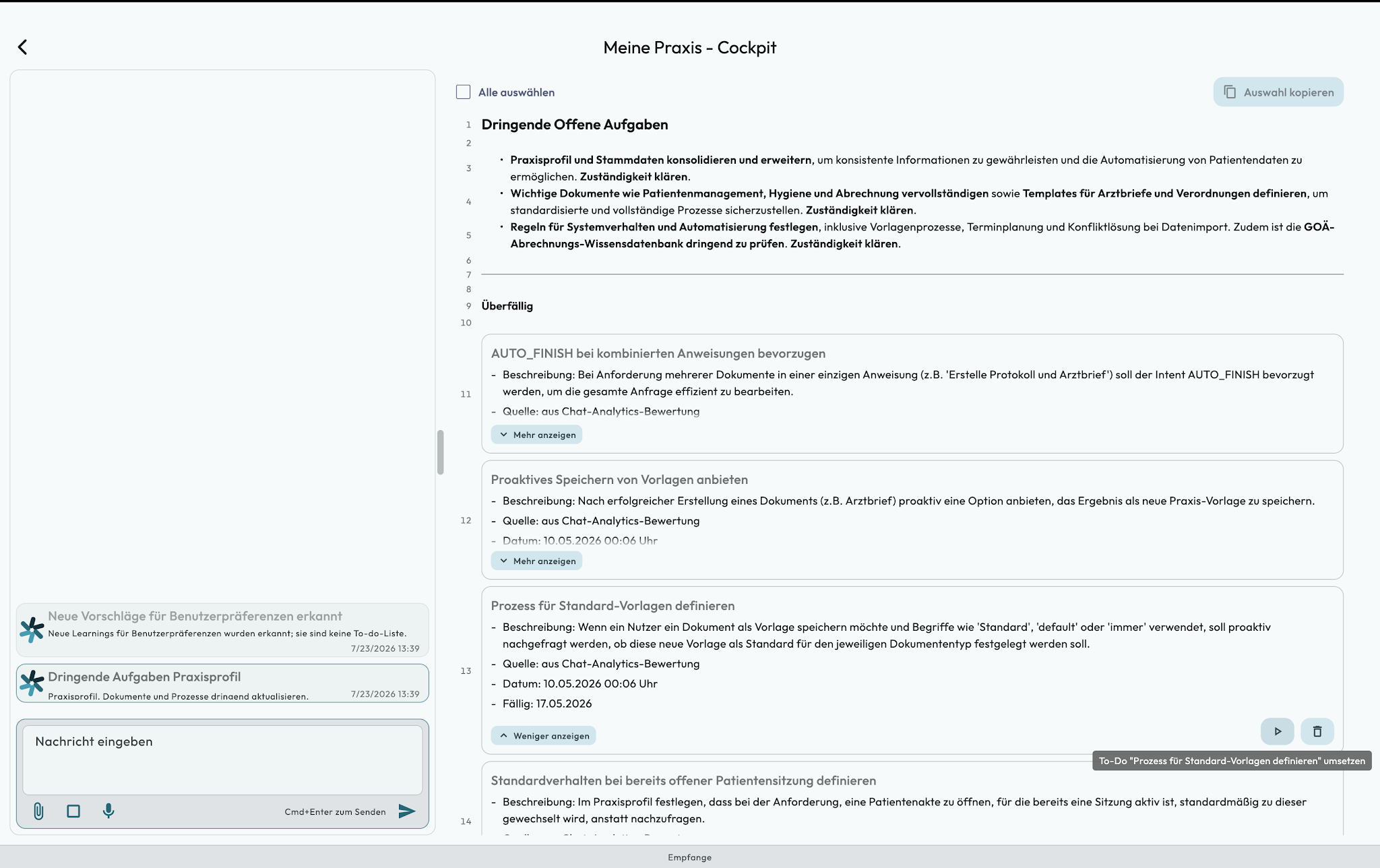Click the assistant logo on 'Neue Vorschläge' message
The image size is (1380, 868).
tap(32, 629)
